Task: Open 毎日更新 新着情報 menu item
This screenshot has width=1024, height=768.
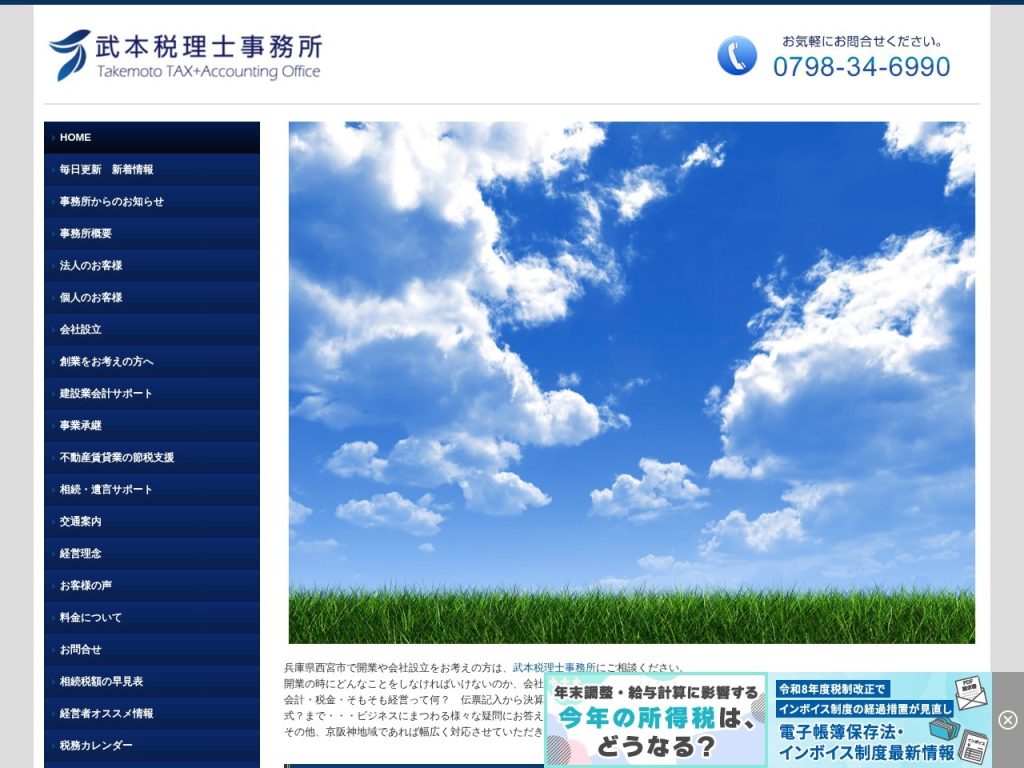Action: [x=152, y=169]
